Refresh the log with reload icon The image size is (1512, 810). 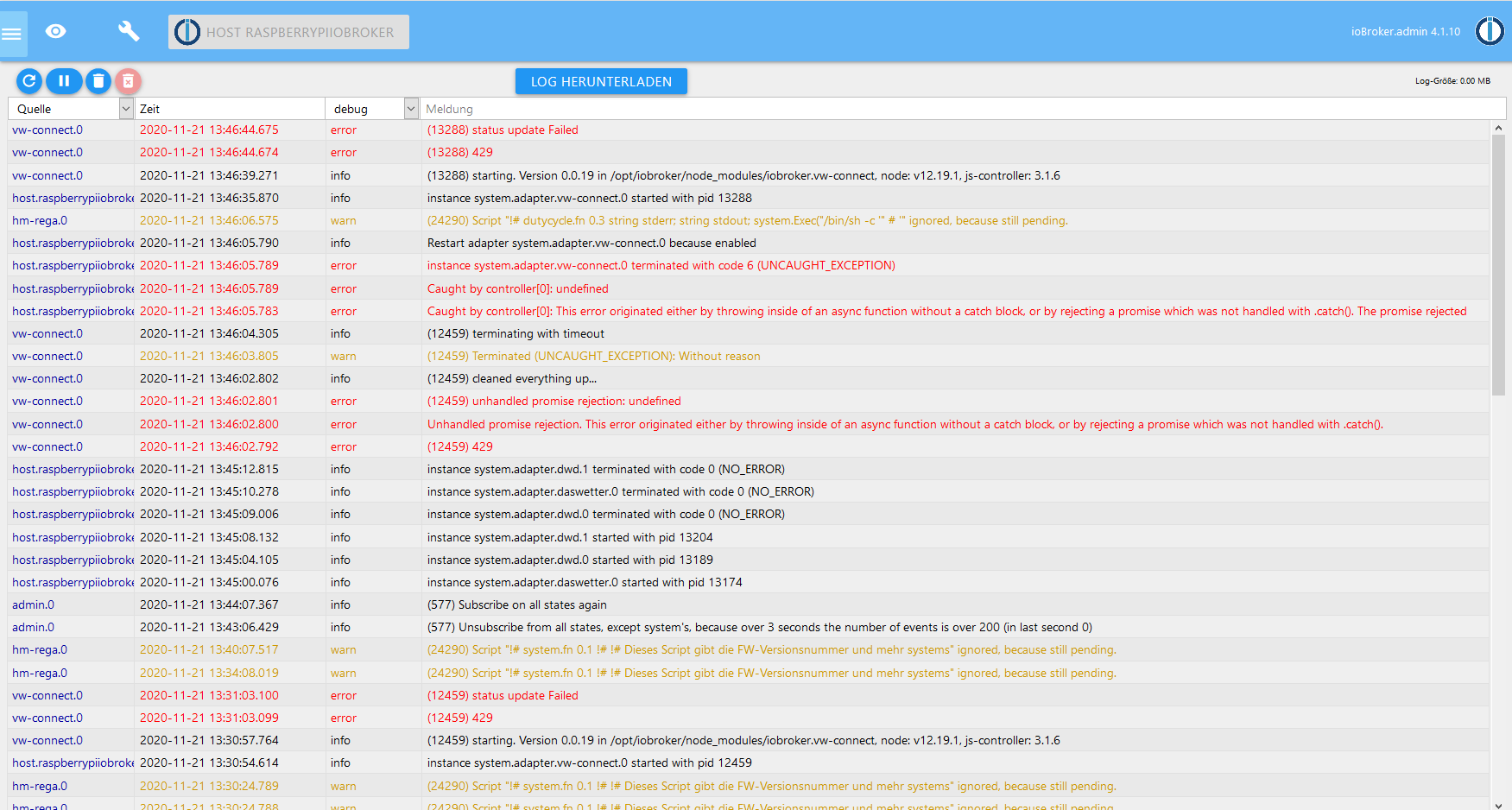click(x=28, y=81)
